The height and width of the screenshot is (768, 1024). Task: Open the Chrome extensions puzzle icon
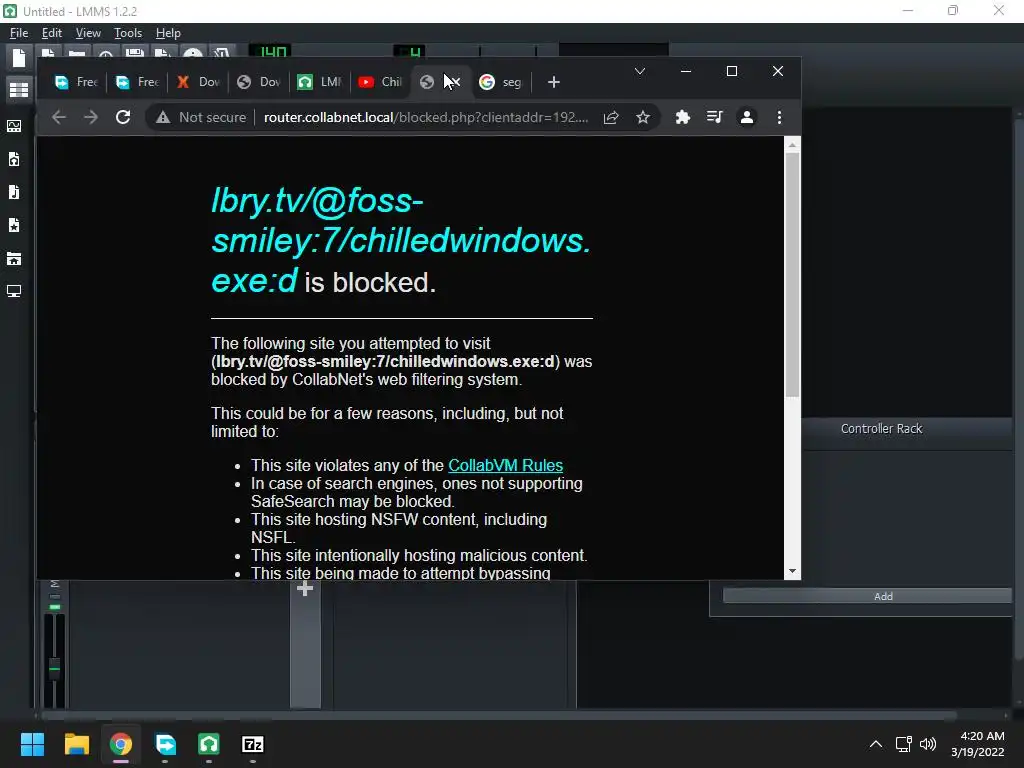[682, 117]
